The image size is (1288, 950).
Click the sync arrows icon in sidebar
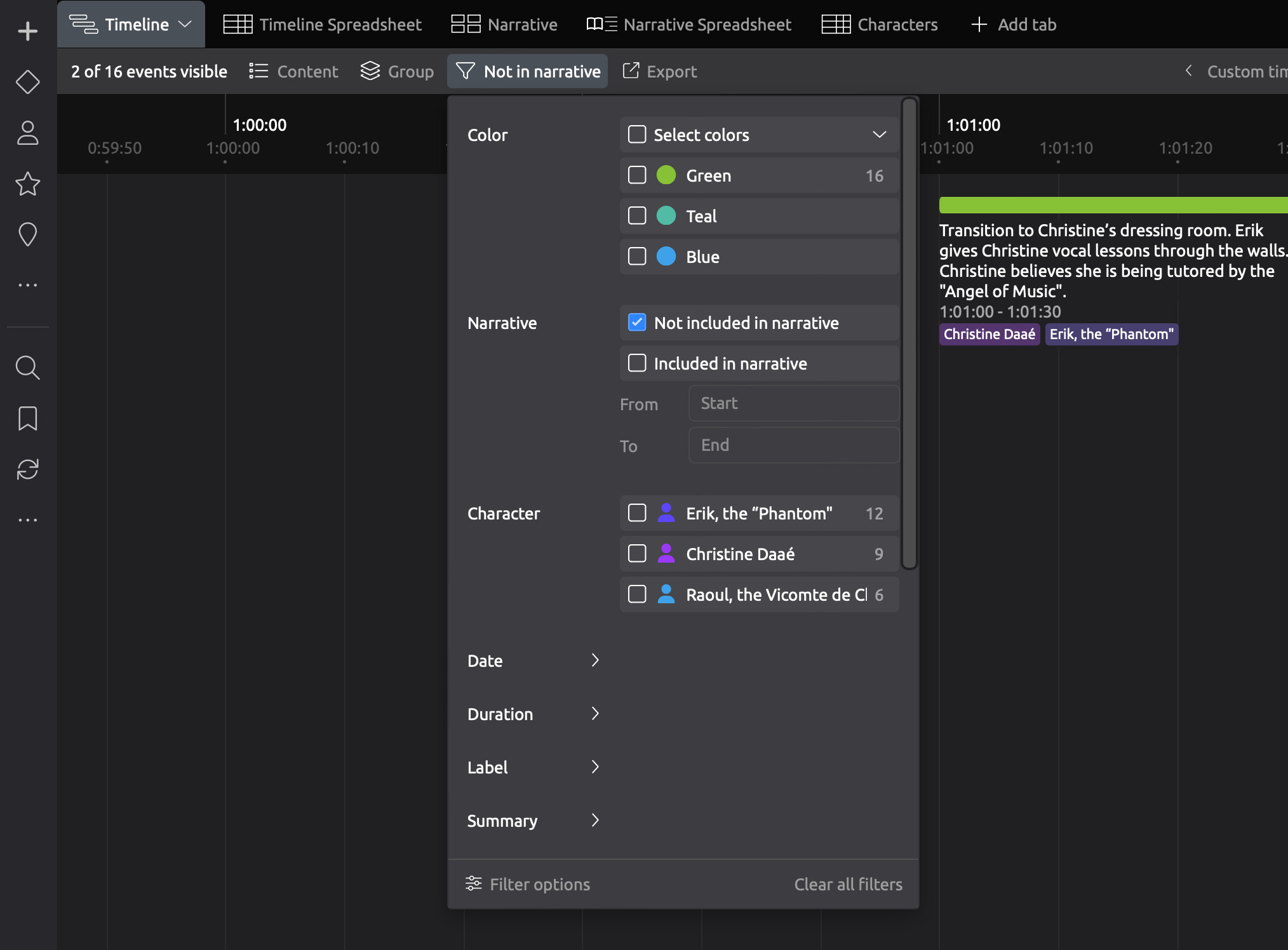(x=27, y=469)
